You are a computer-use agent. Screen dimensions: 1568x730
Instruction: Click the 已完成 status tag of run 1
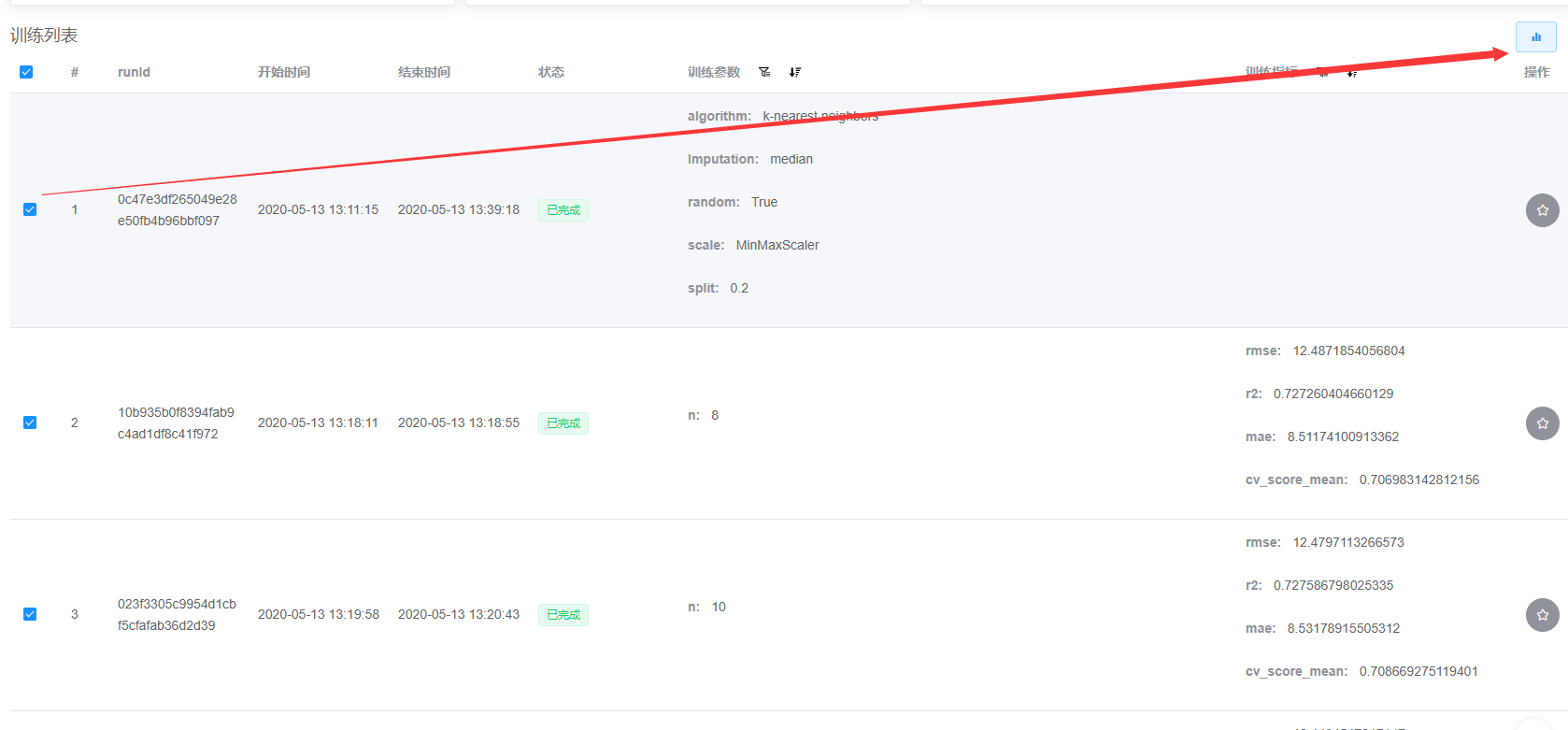(563, 210)
